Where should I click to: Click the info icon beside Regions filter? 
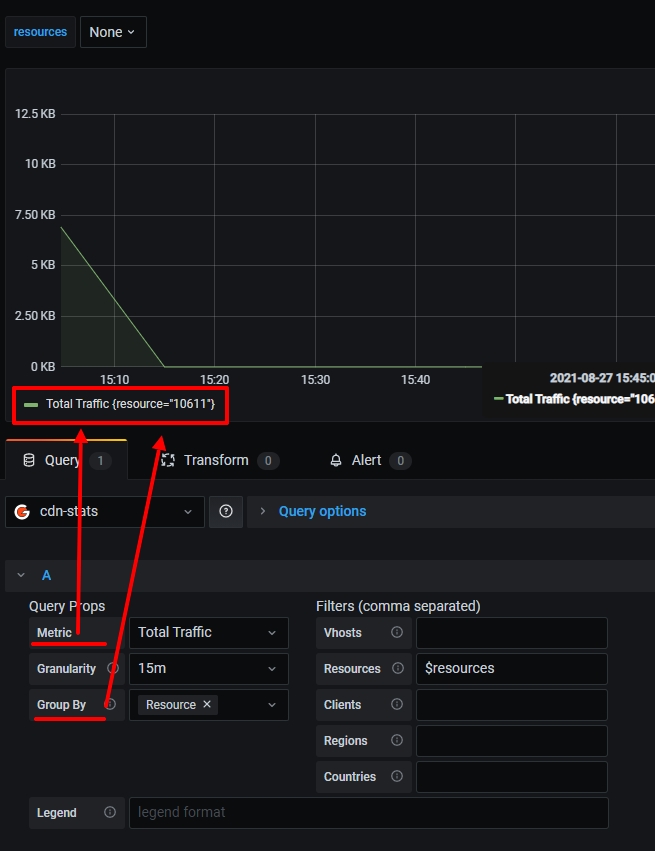pos(397,741)
